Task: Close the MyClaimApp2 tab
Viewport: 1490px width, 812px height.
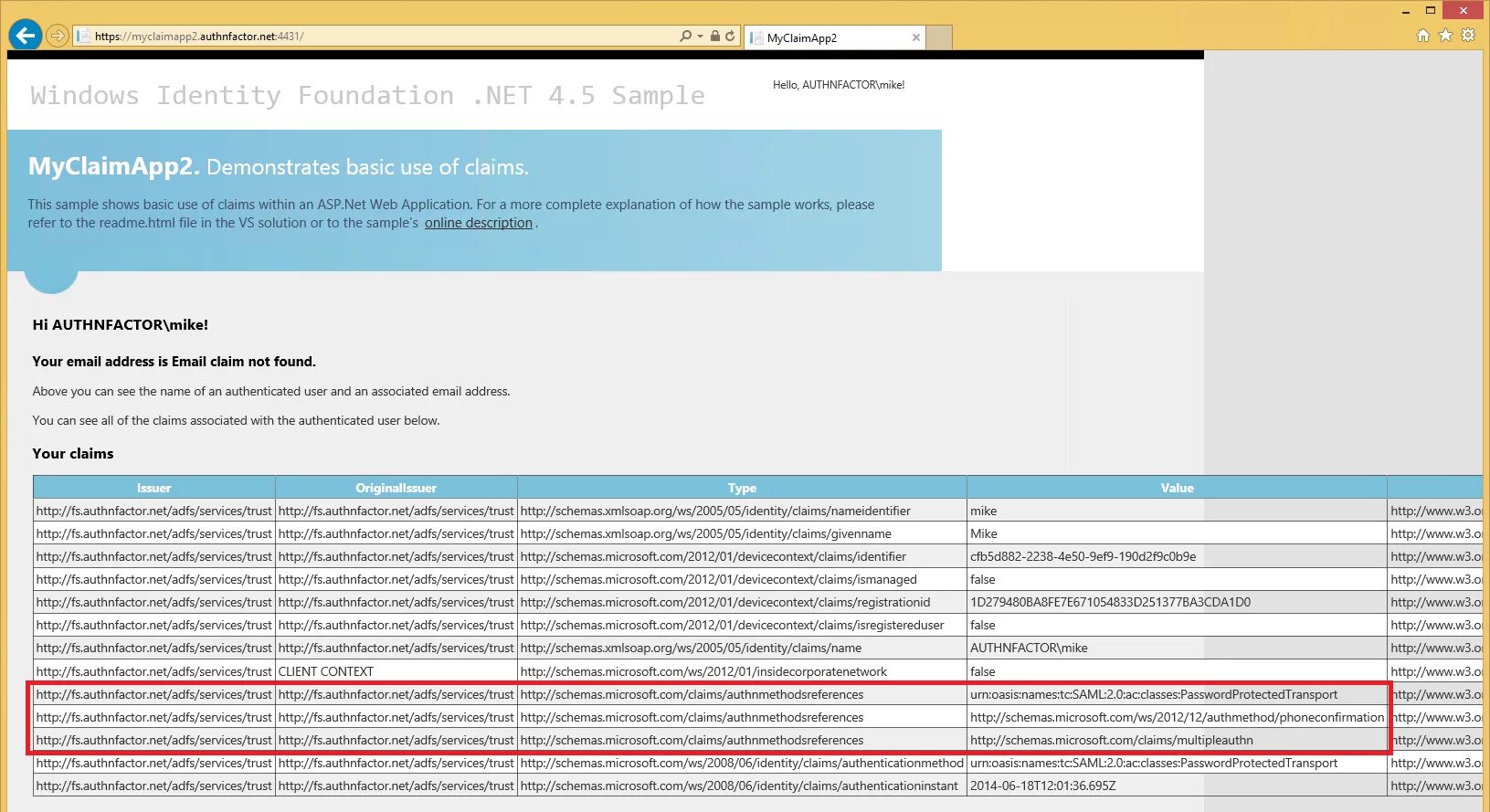Action: coord(915,37)
